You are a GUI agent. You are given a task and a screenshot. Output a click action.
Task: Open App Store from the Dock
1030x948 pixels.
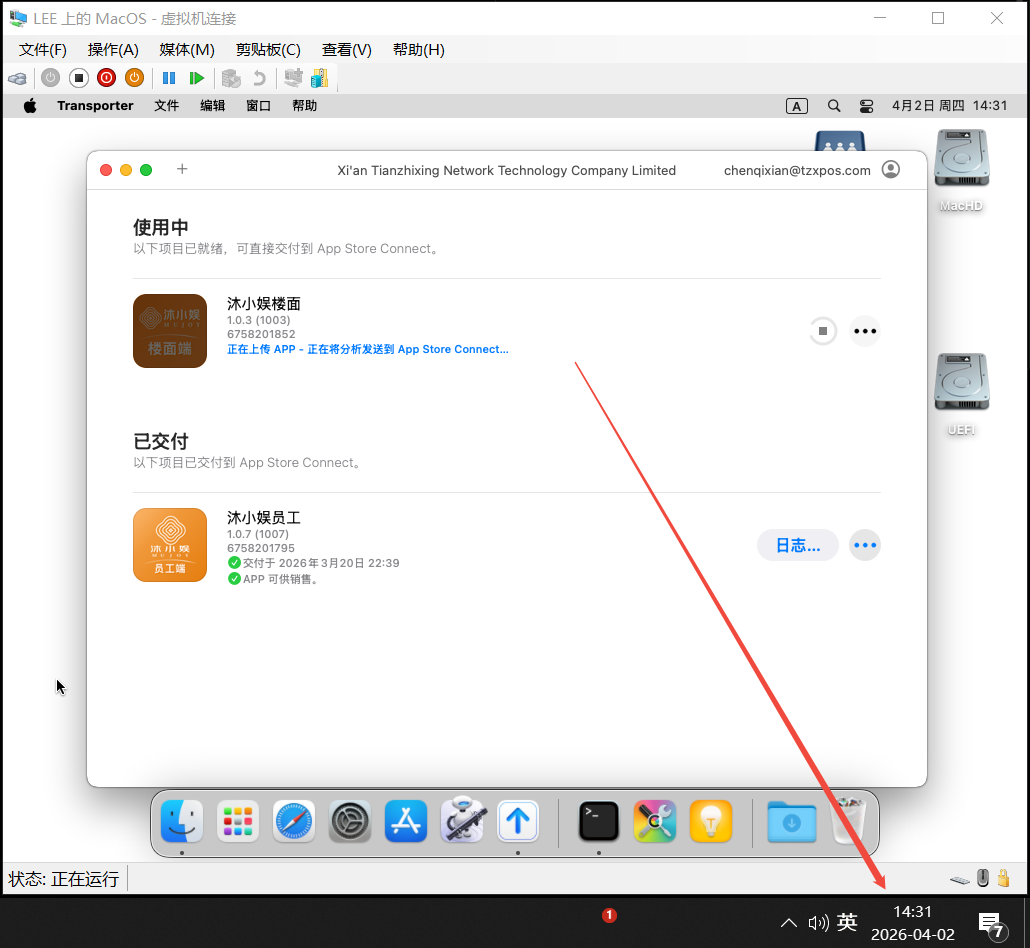(x=406, y=822)
